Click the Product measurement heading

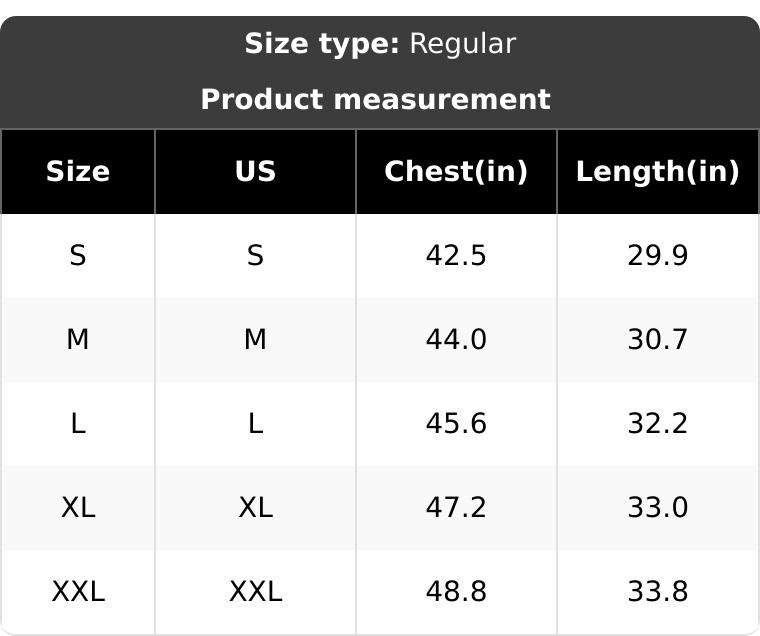coord(375,99)
